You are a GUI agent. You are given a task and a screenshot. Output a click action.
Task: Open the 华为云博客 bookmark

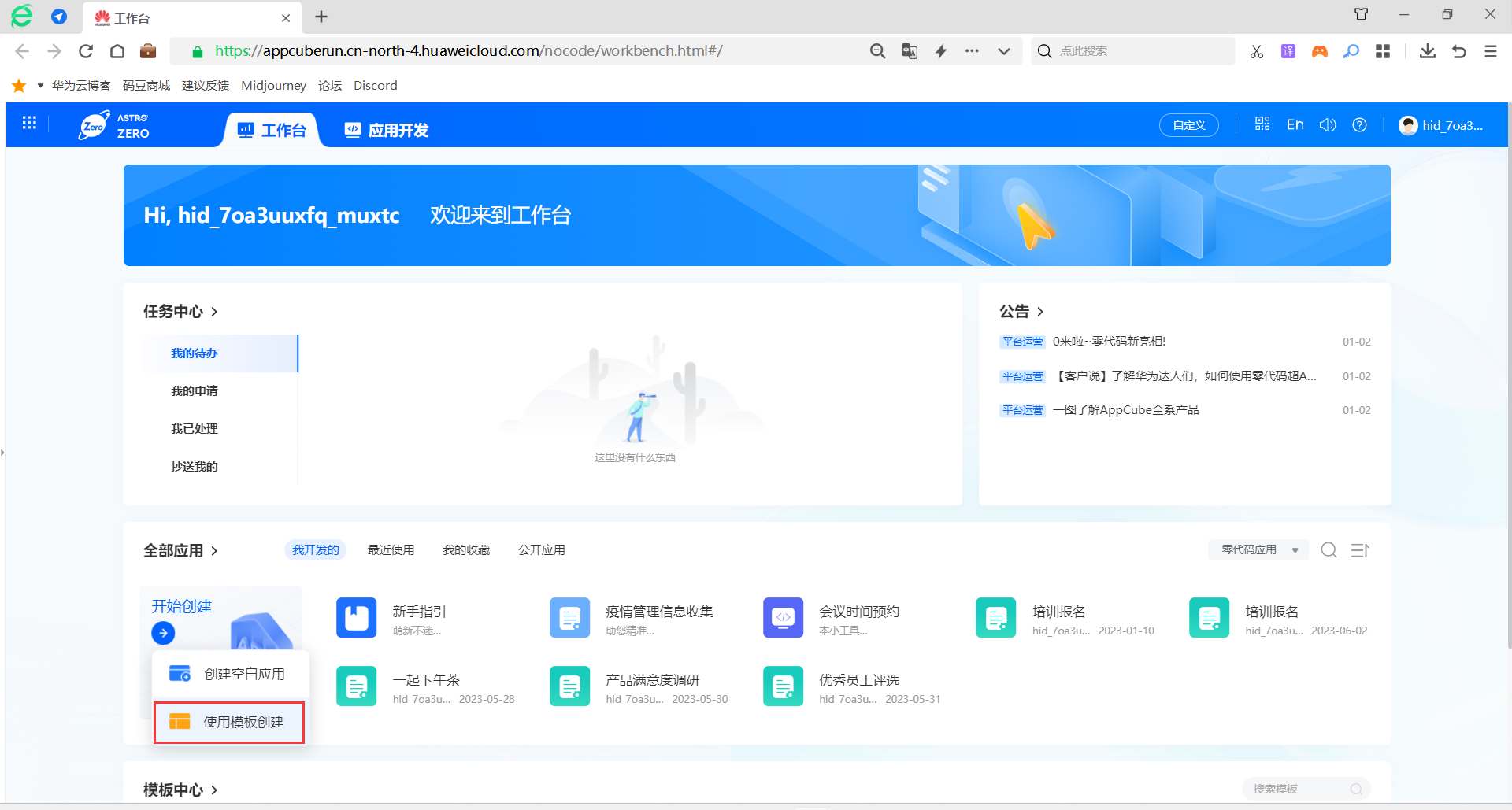81,85
